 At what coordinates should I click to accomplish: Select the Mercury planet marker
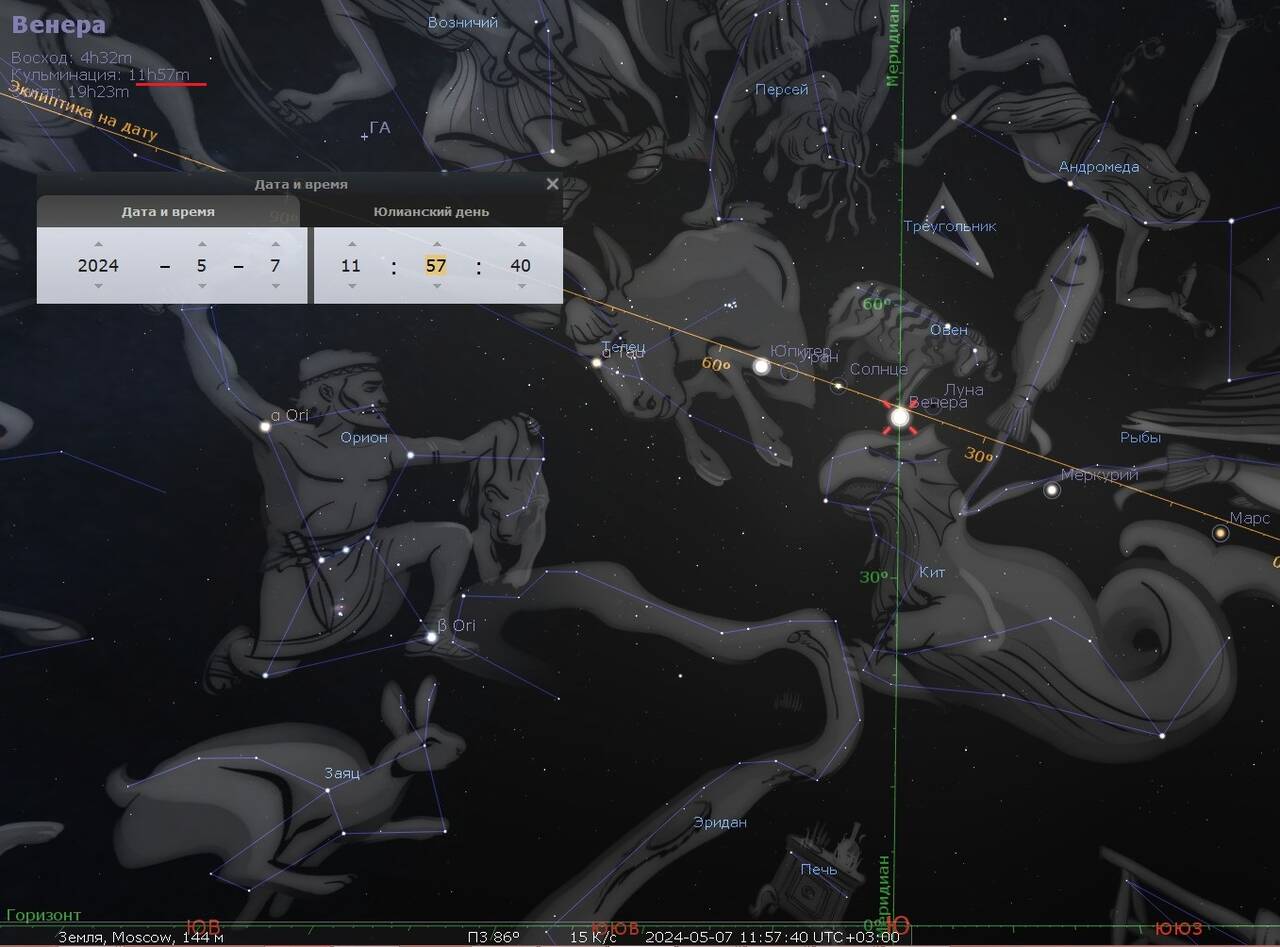(1052, 490)
